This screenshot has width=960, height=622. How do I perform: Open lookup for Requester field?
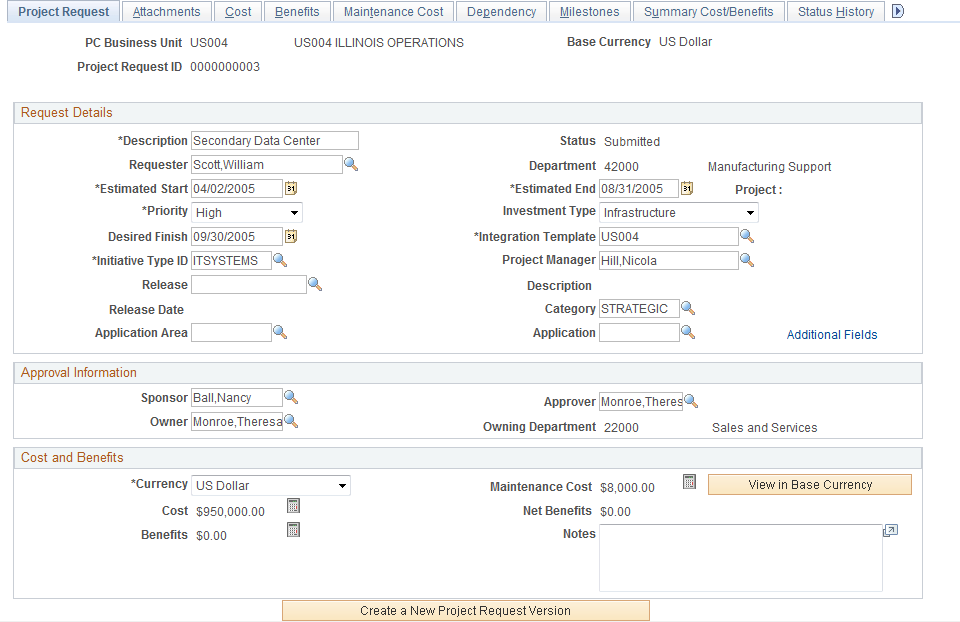pyautogui.click(x=351, y=164)
